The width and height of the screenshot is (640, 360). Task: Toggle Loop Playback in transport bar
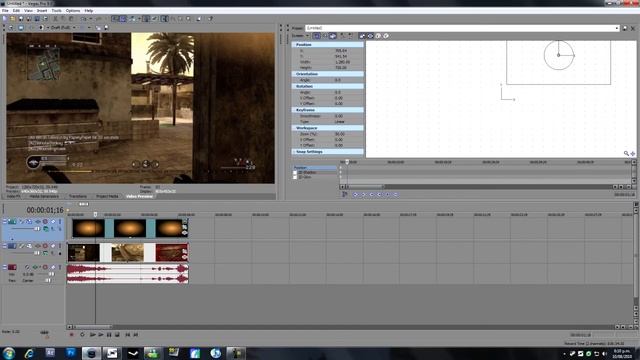pyautogui.click(x=82, y=335)
